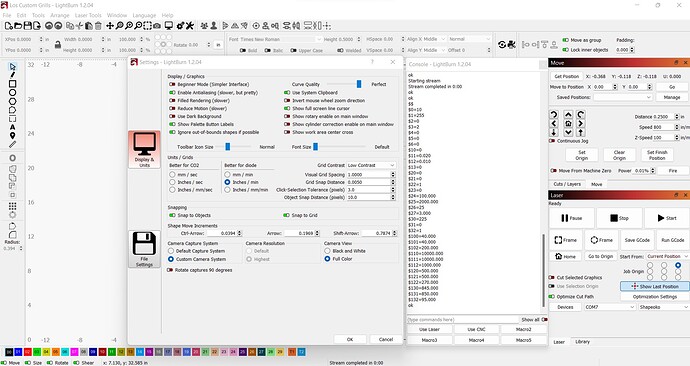Select the Measure tool in left toolbar
The height and width of the screenshot is (366, 690).
(x=12, y=144)
